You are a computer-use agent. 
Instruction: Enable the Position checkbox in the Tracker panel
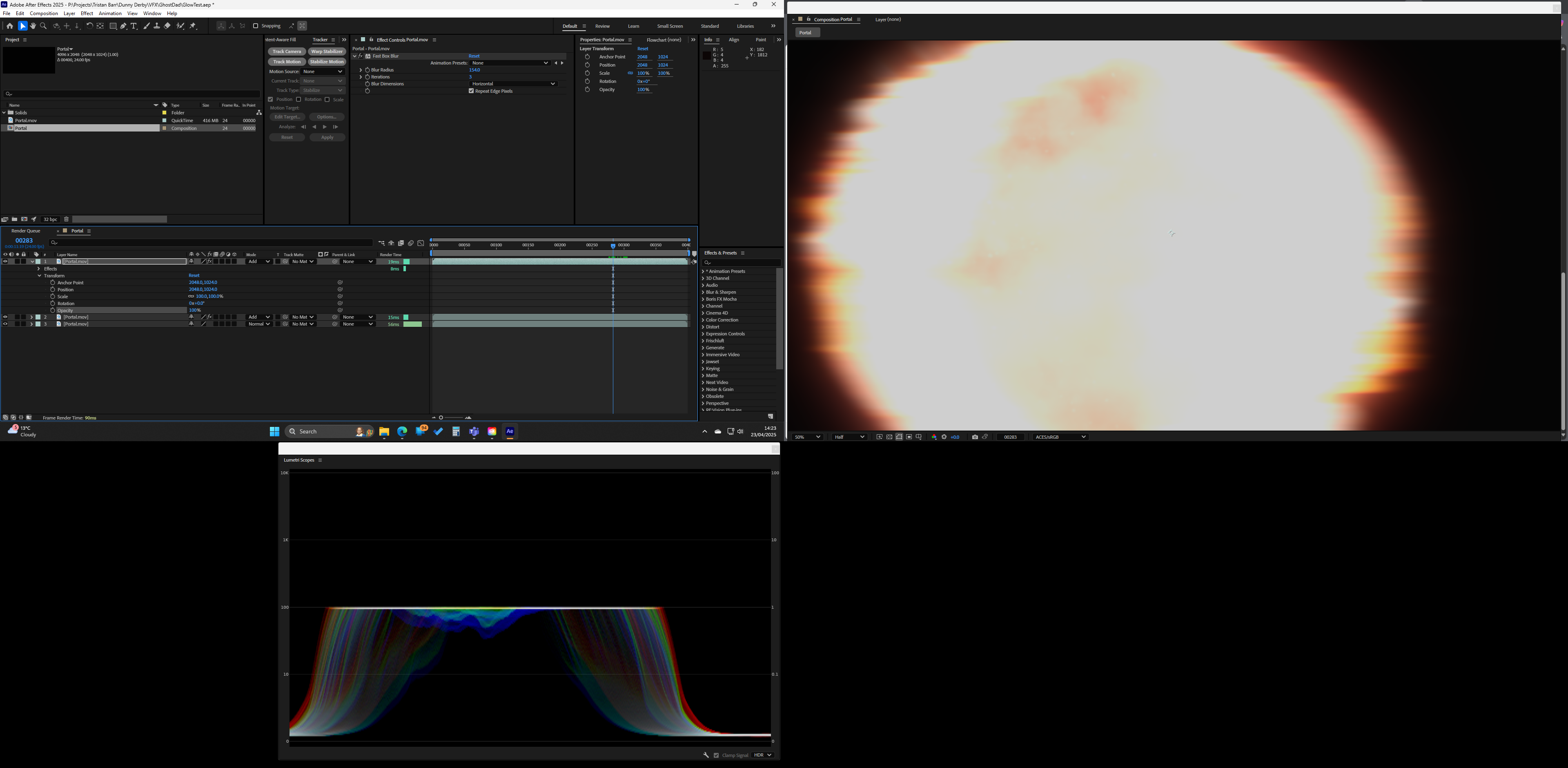click(x=272, y=99)
